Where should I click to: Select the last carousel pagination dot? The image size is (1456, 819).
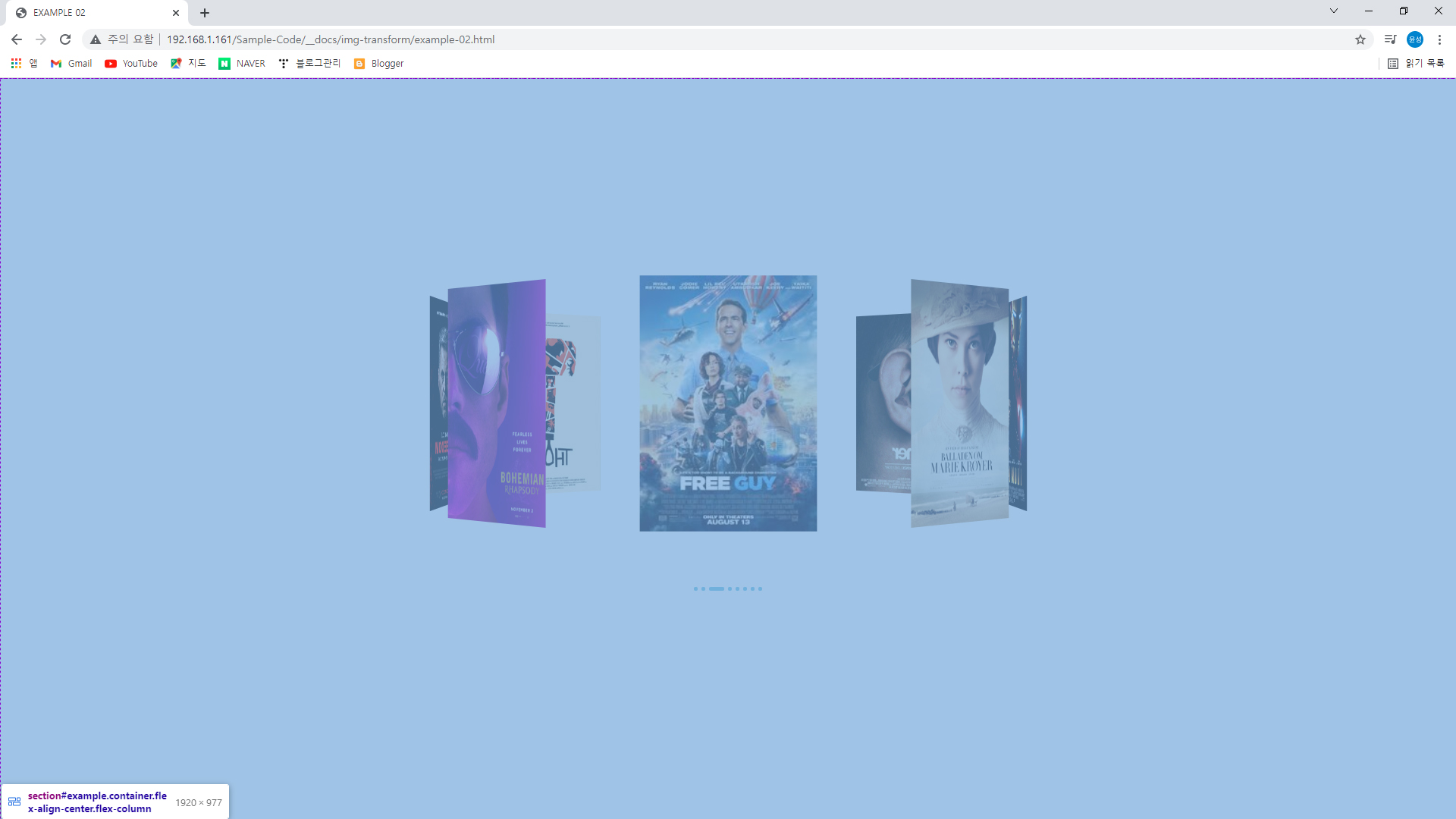(760, 588)
